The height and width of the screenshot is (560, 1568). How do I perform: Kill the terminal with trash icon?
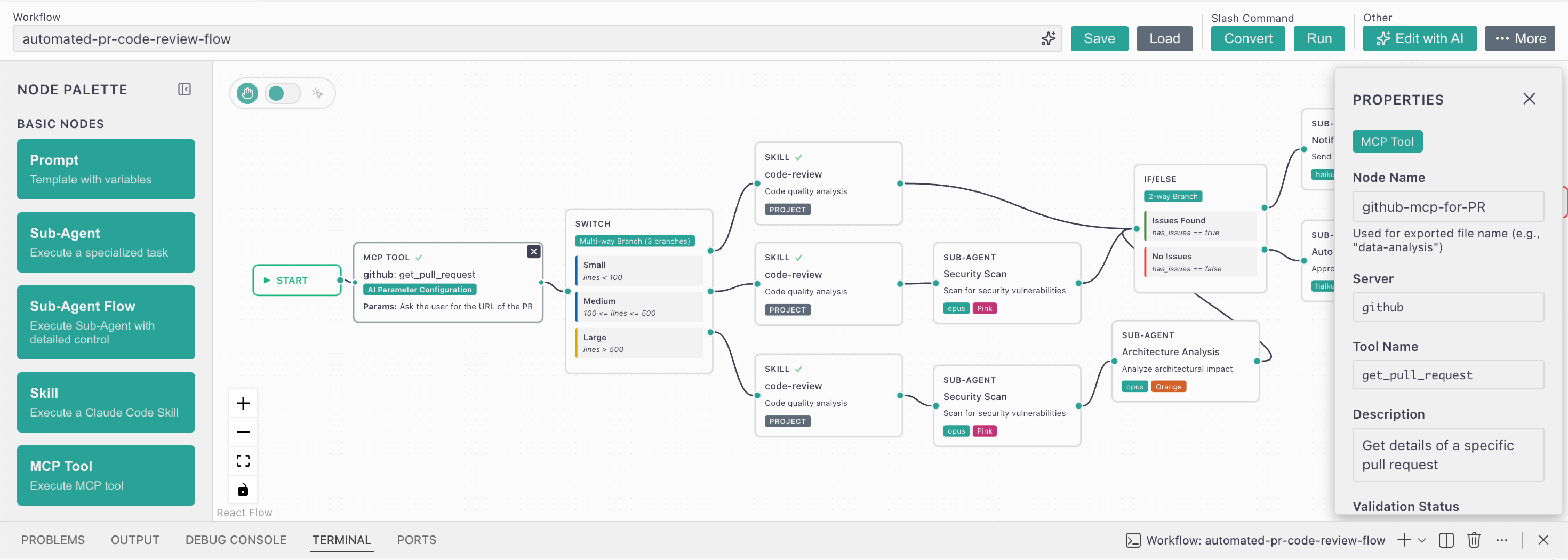1474,540
